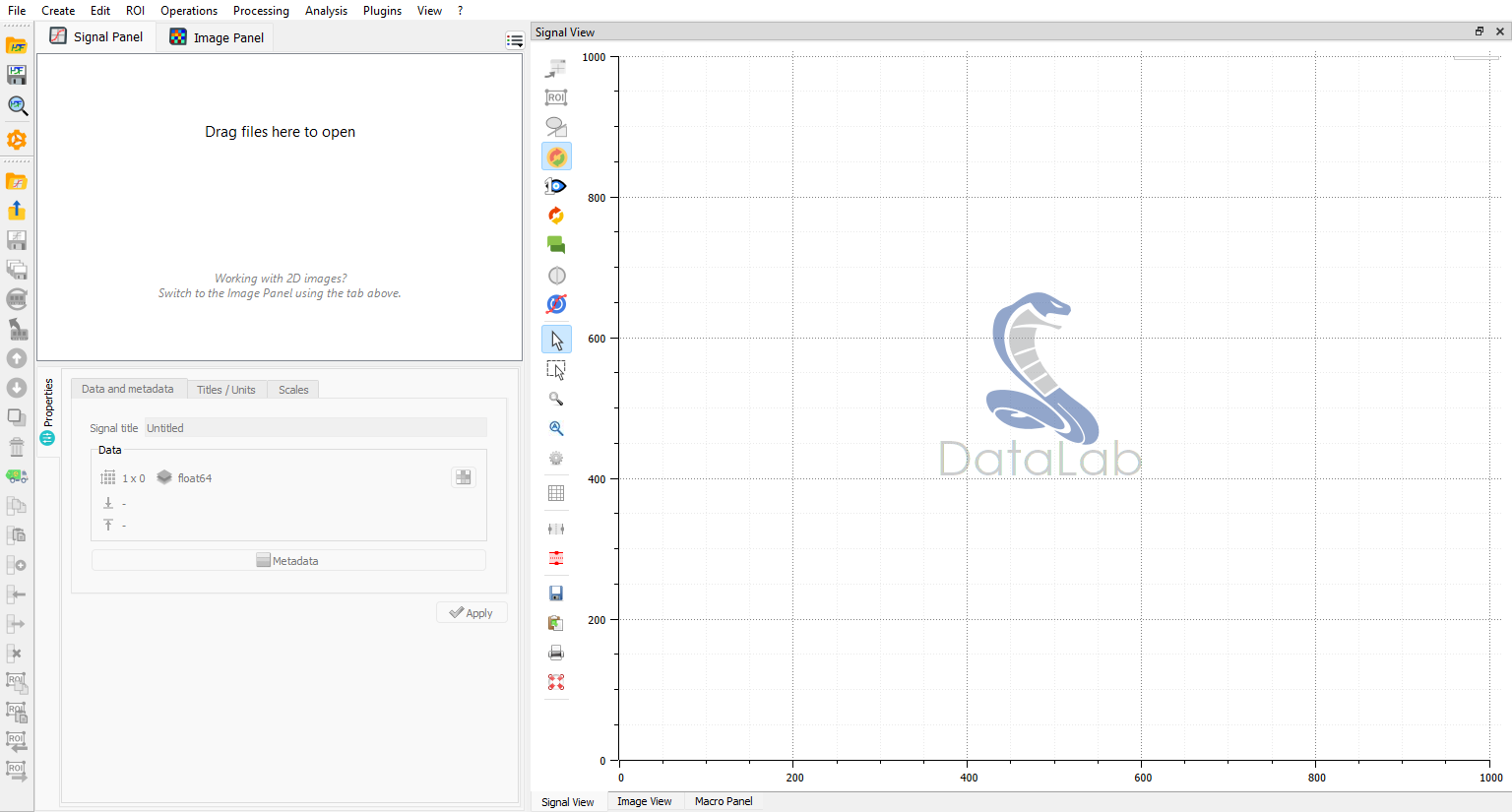This screenshot has height=812, width=1512.
Task: Click the ROI copy icon in left toolbar
Action: [x=17, y=683]
